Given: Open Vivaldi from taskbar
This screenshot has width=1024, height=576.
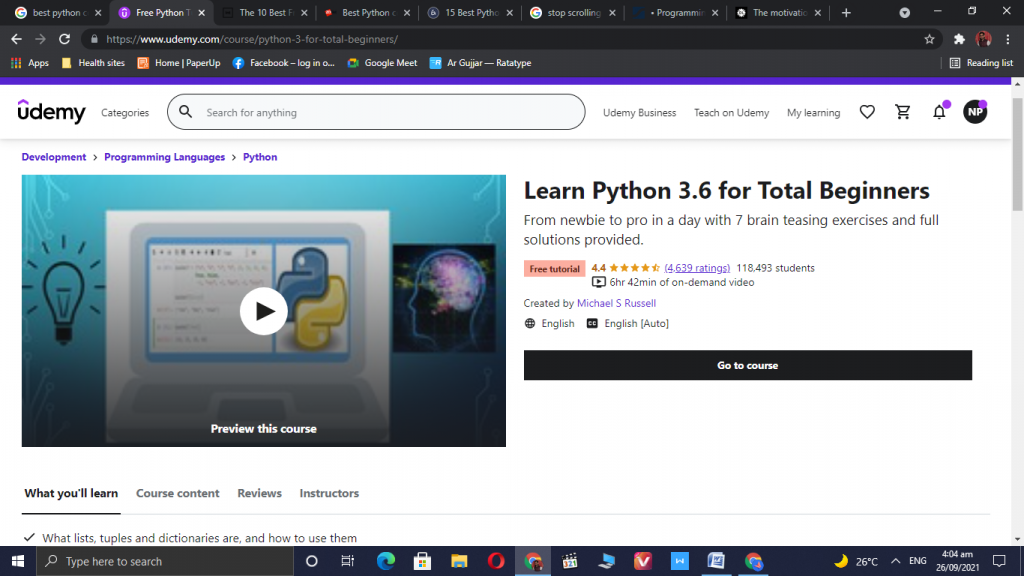Looking at the screenshot, I should [643, 561].
